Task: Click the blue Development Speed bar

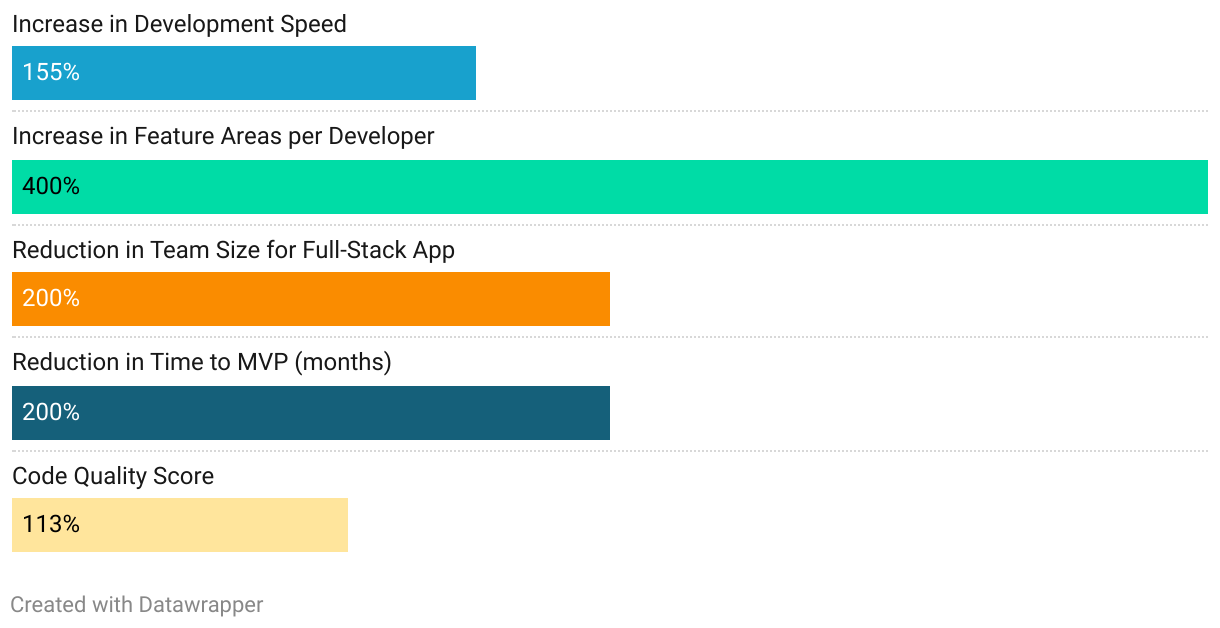Action: pyautogui.click(x=244, y=73)
